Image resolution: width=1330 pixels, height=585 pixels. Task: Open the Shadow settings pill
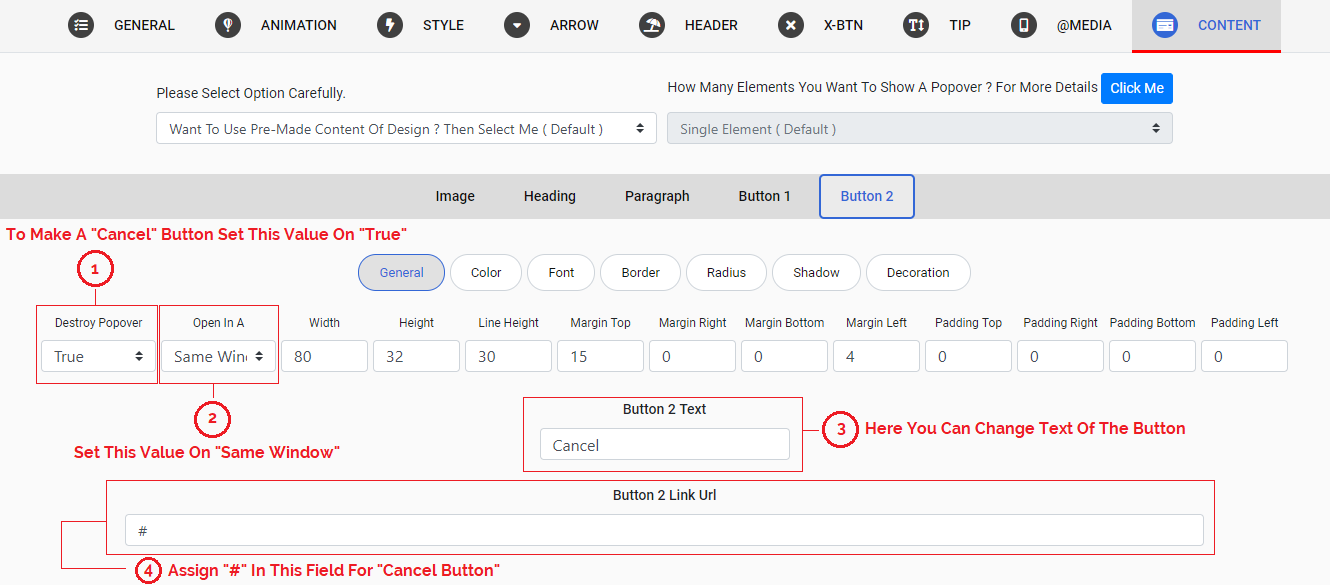(x=816, y=272)
